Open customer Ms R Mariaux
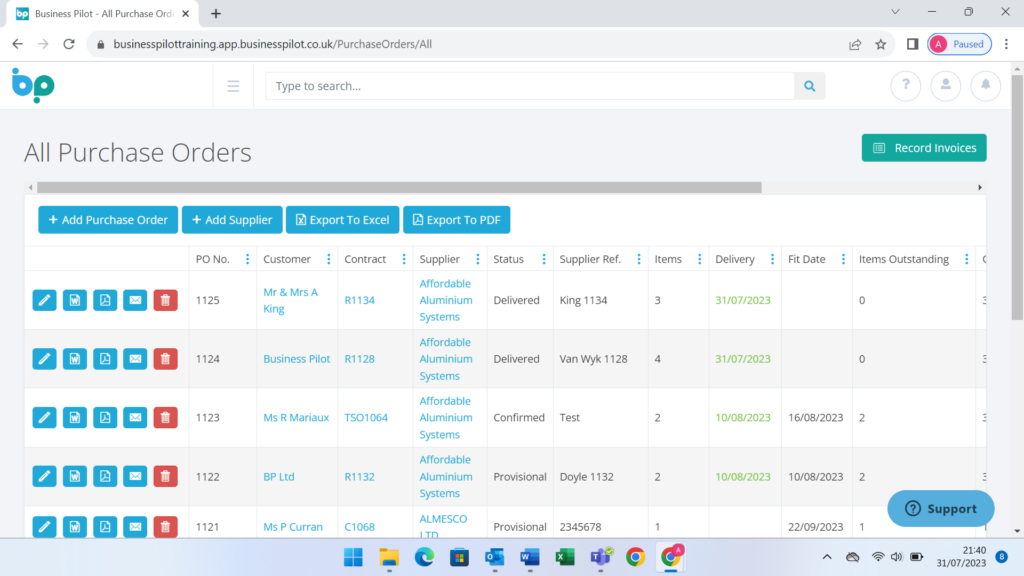This screenshot has width=1024, height=576. 296,417
